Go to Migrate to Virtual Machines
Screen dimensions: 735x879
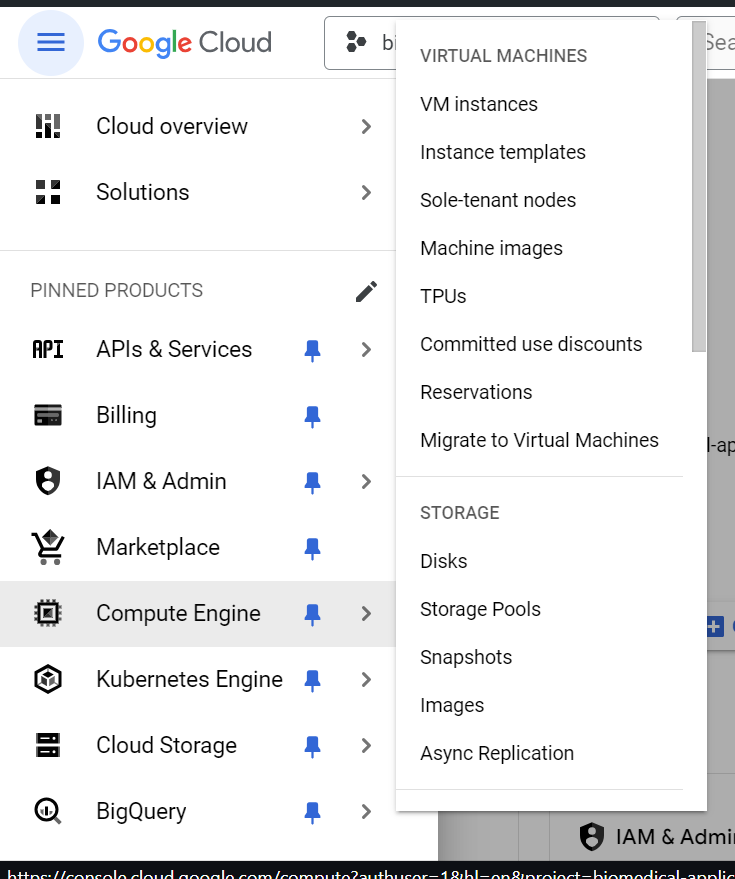click(539, 441)
